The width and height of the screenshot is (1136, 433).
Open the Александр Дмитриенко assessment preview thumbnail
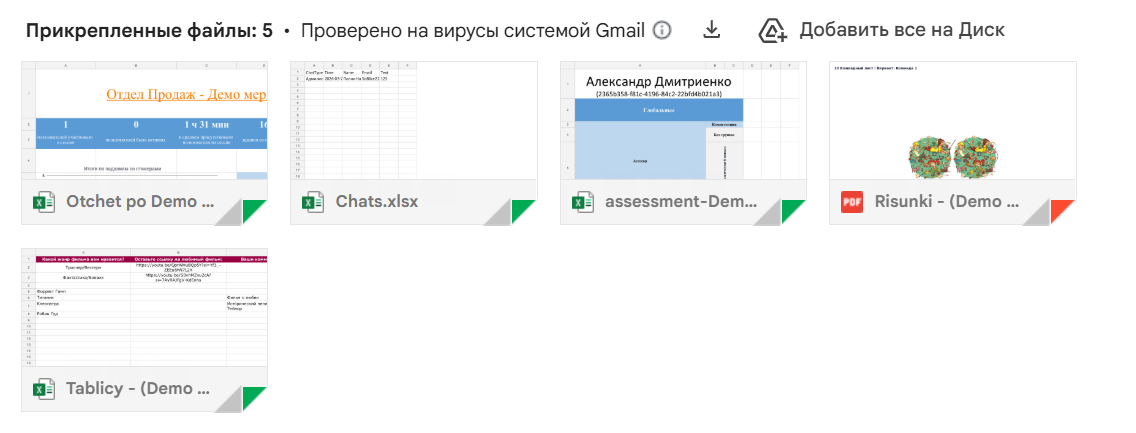tap(683, 120)
